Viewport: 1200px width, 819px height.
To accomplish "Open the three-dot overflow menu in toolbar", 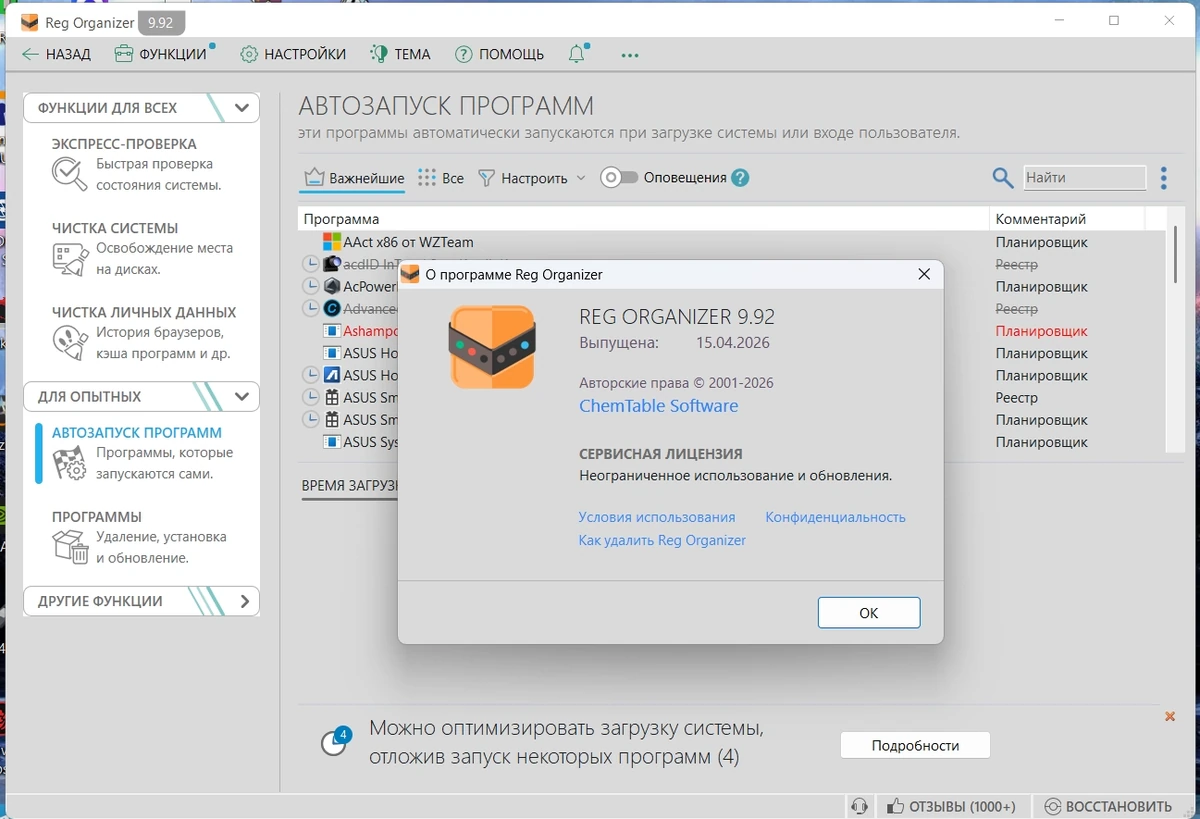I will (x=630, y=55).
